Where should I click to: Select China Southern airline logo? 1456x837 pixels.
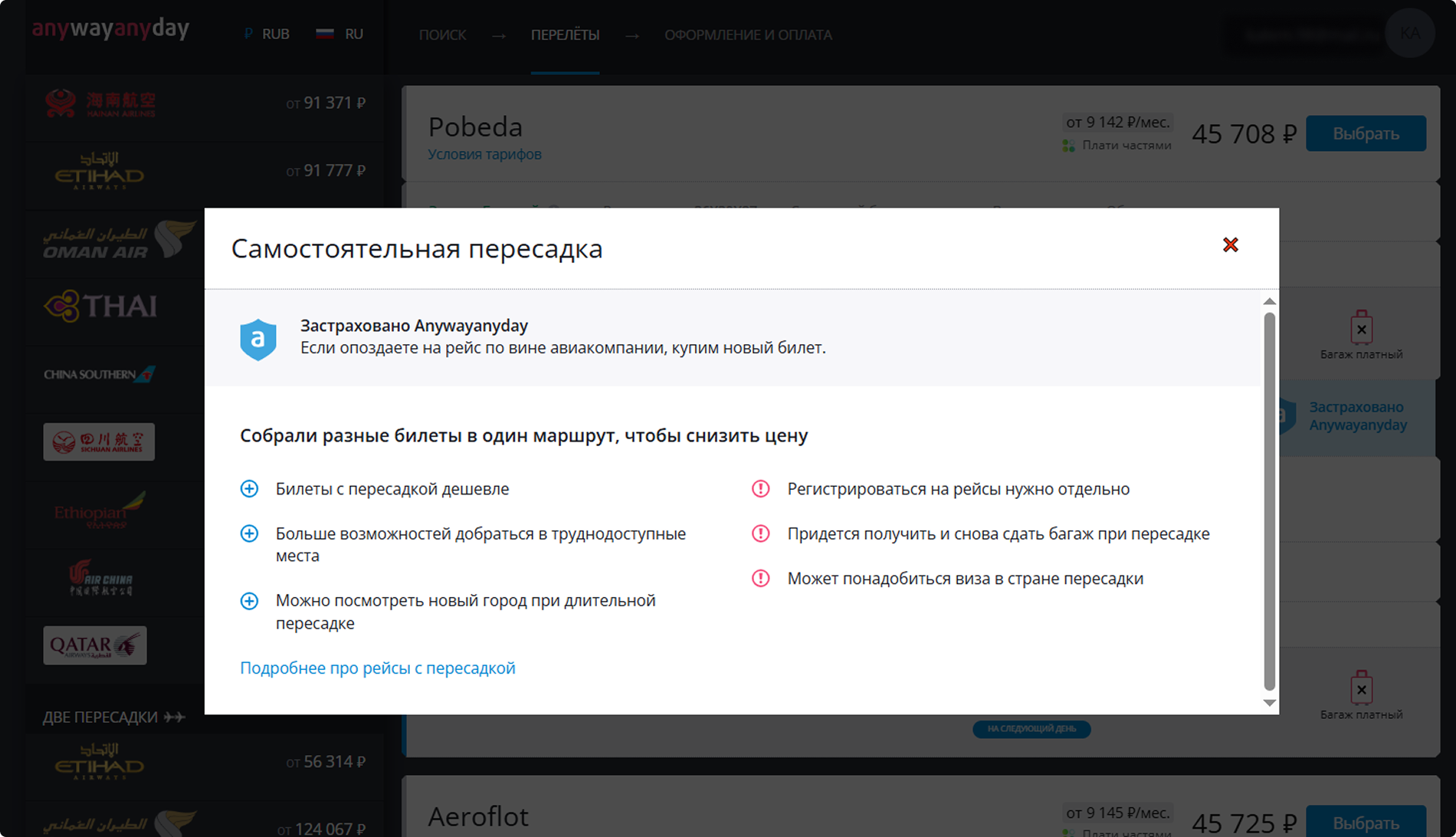(99, 374)
